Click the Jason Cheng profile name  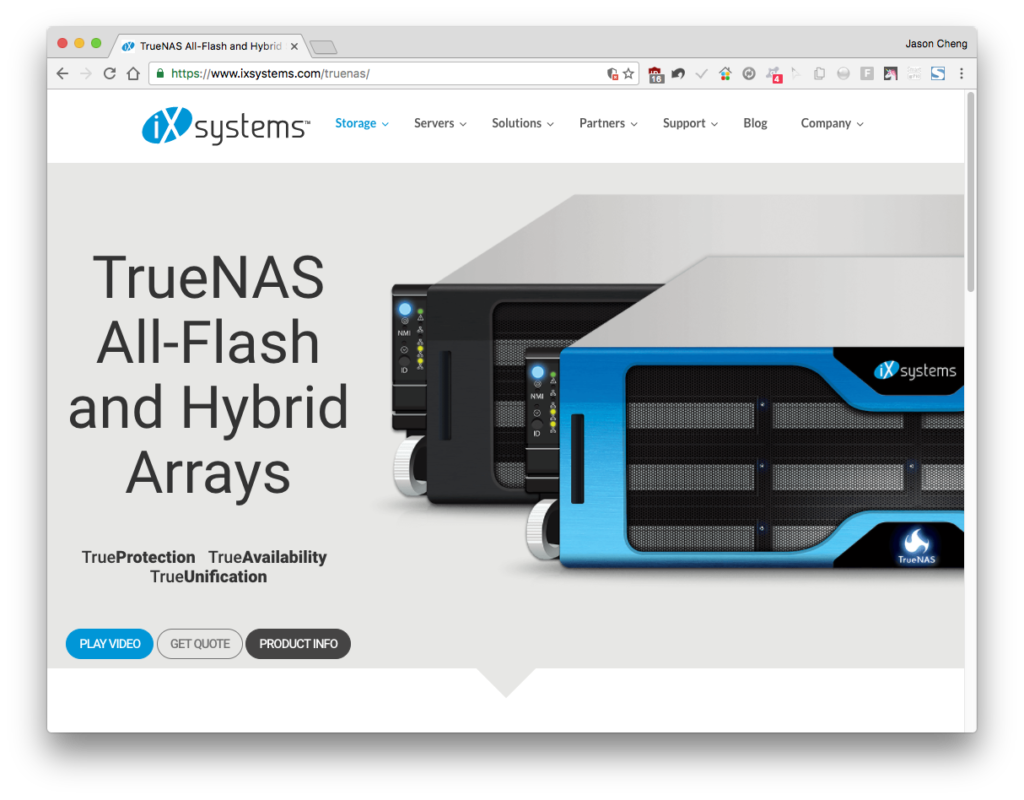pos(936,44)
